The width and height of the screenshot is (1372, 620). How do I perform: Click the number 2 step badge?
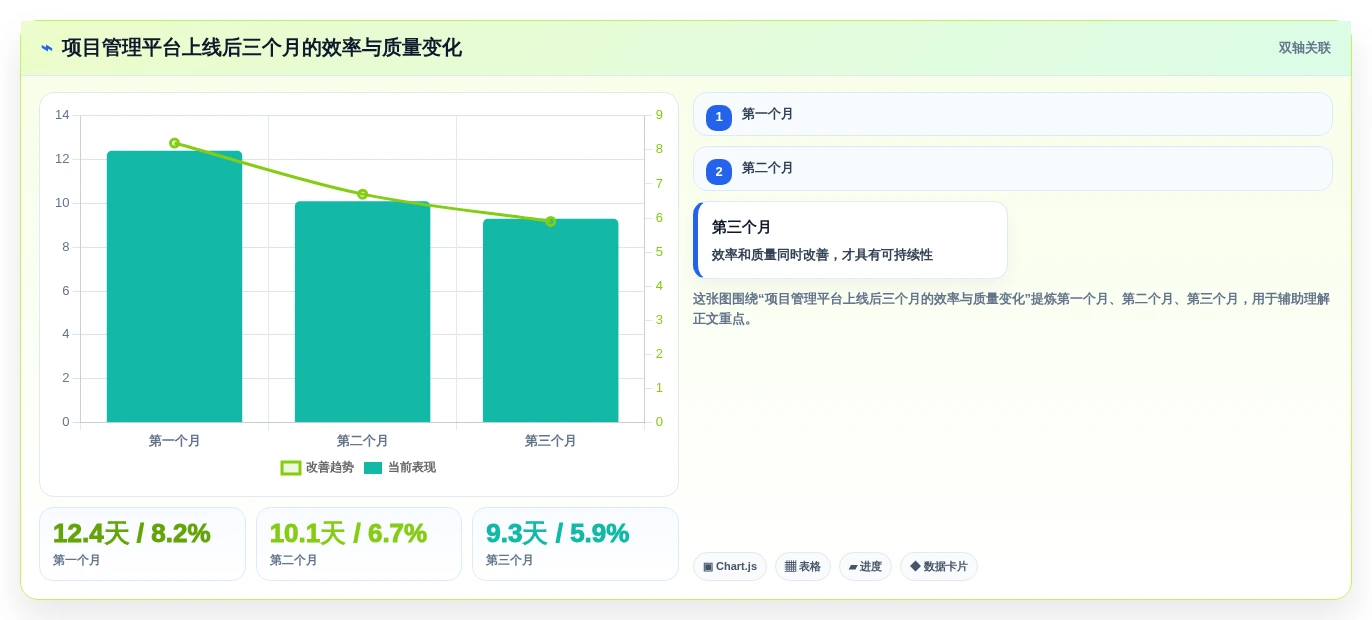[719, 171]
